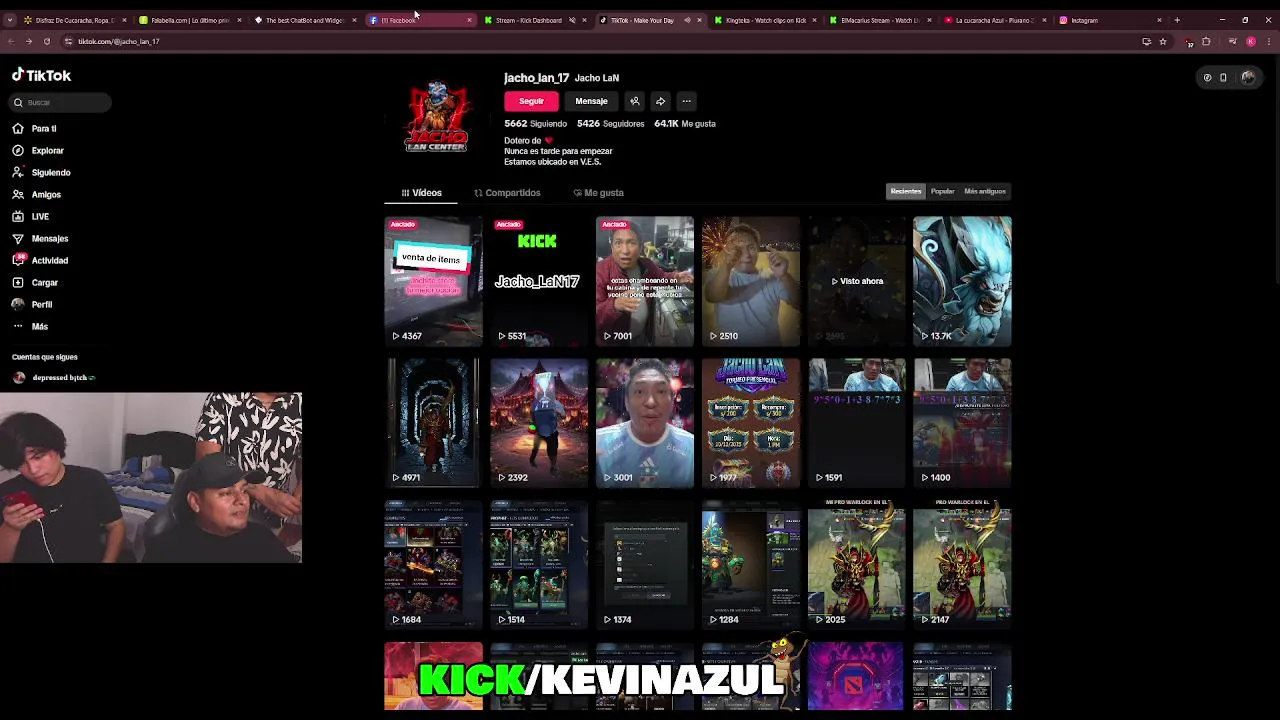Viewport: 1280px width, 720px height.
Task: Open the tab search dropdown arrow
Action: [x=8, y=20]
